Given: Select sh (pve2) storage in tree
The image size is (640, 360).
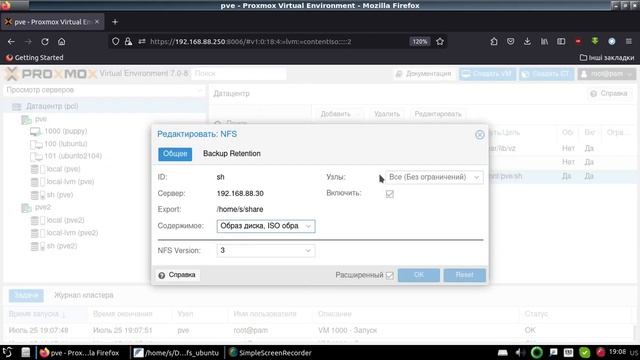Looking at the screenshot, I should 61,246.
